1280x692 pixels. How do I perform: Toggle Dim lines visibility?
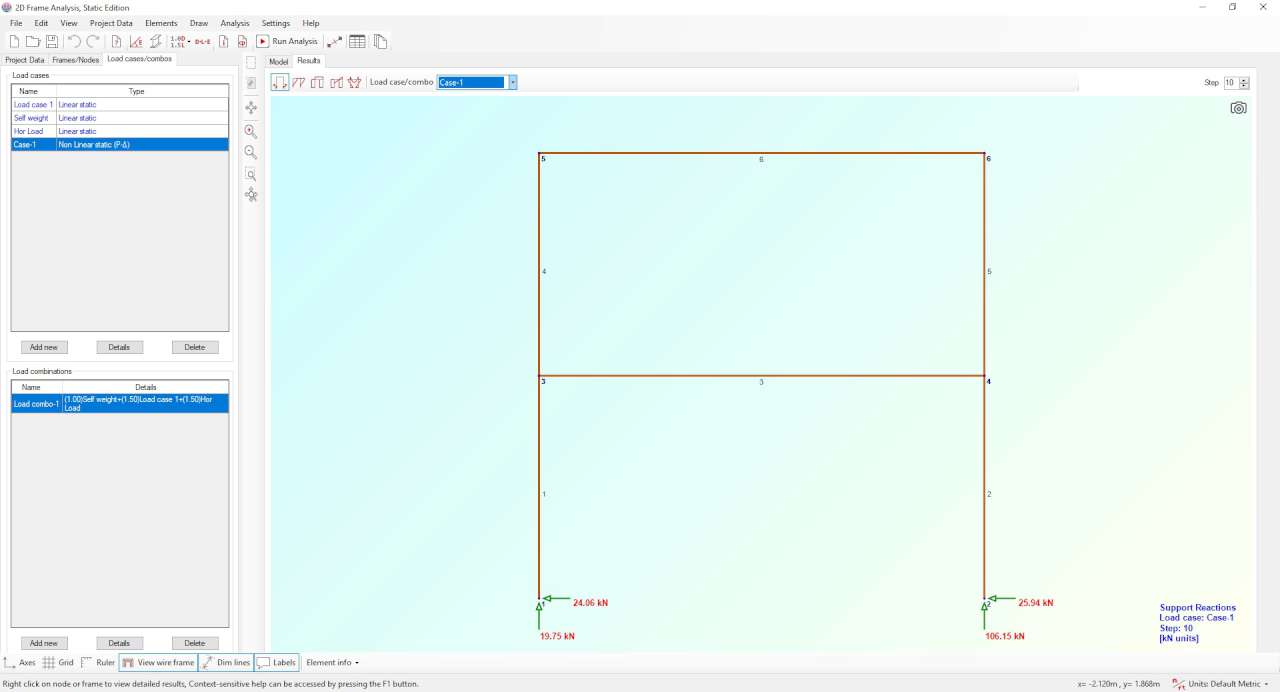tap(225, 663)
